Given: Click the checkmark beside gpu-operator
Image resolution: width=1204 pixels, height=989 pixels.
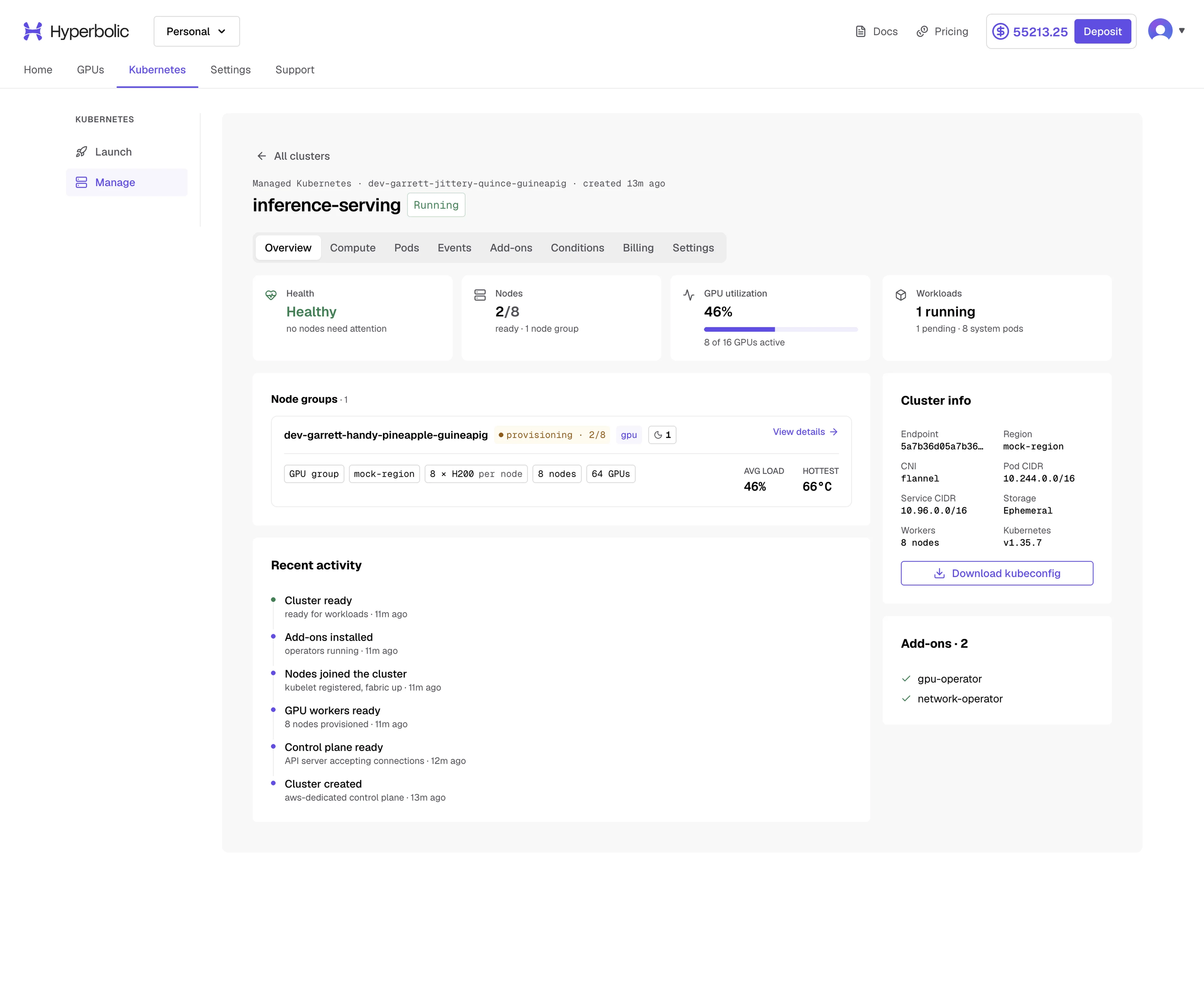Looking at the screenshot, I should click(906, 679).
